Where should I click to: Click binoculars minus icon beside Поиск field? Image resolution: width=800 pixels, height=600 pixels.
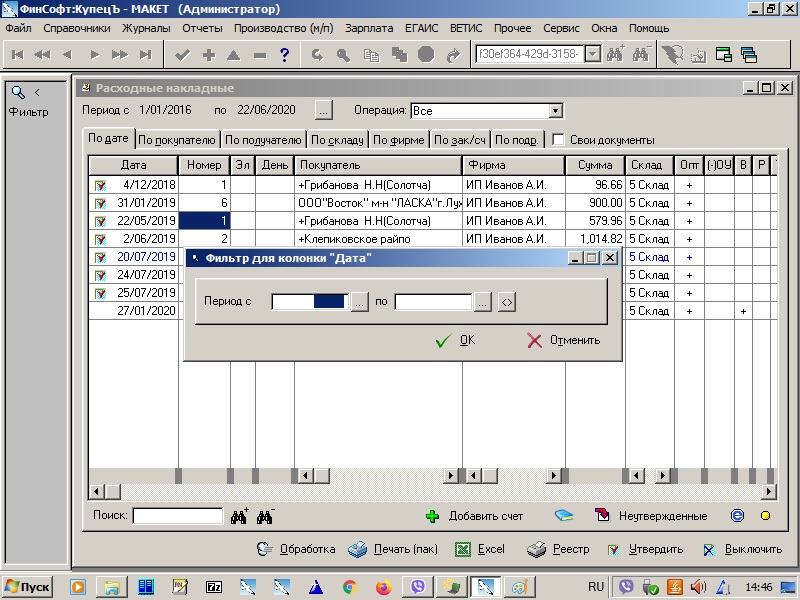pyautogui.click(x=265, y=516)
